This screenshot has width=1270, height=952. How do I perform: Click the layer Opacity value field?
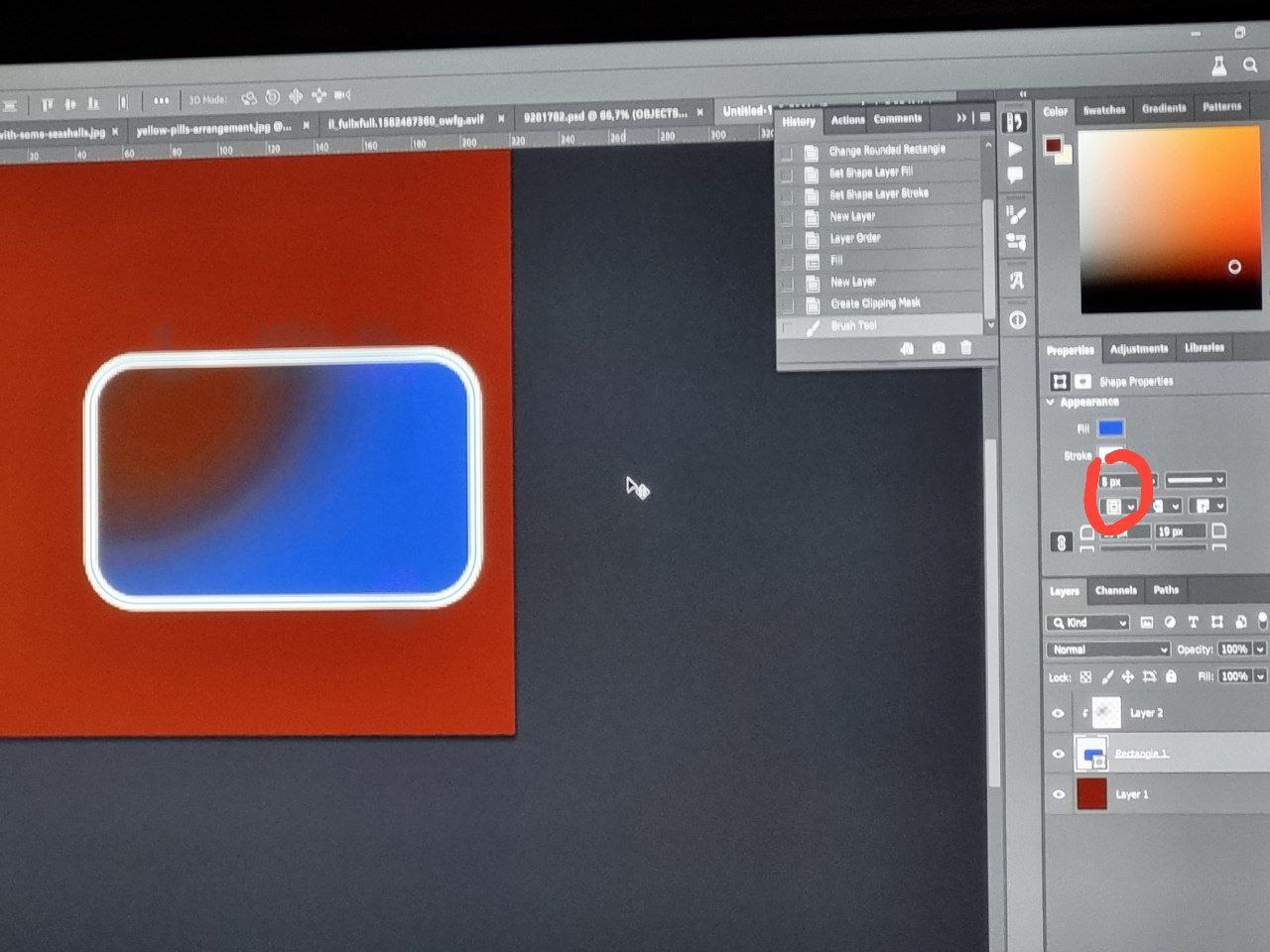tap(1233, 650)
